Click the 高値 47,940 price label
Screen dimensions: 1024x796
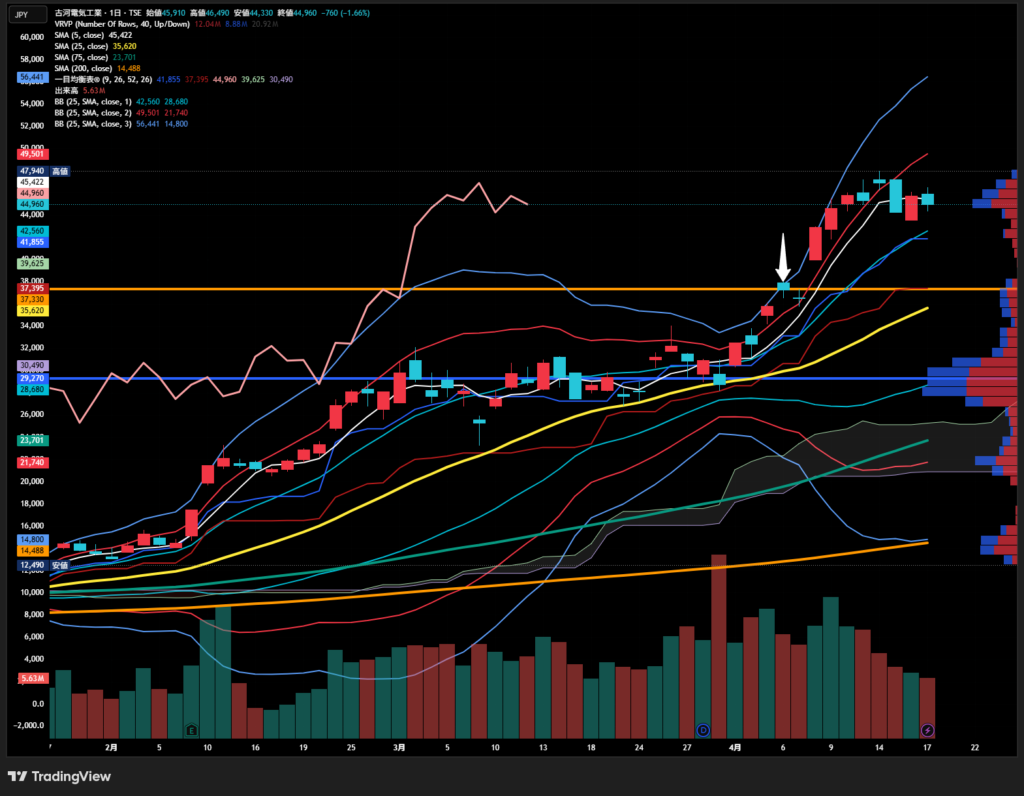coord(32,171)
